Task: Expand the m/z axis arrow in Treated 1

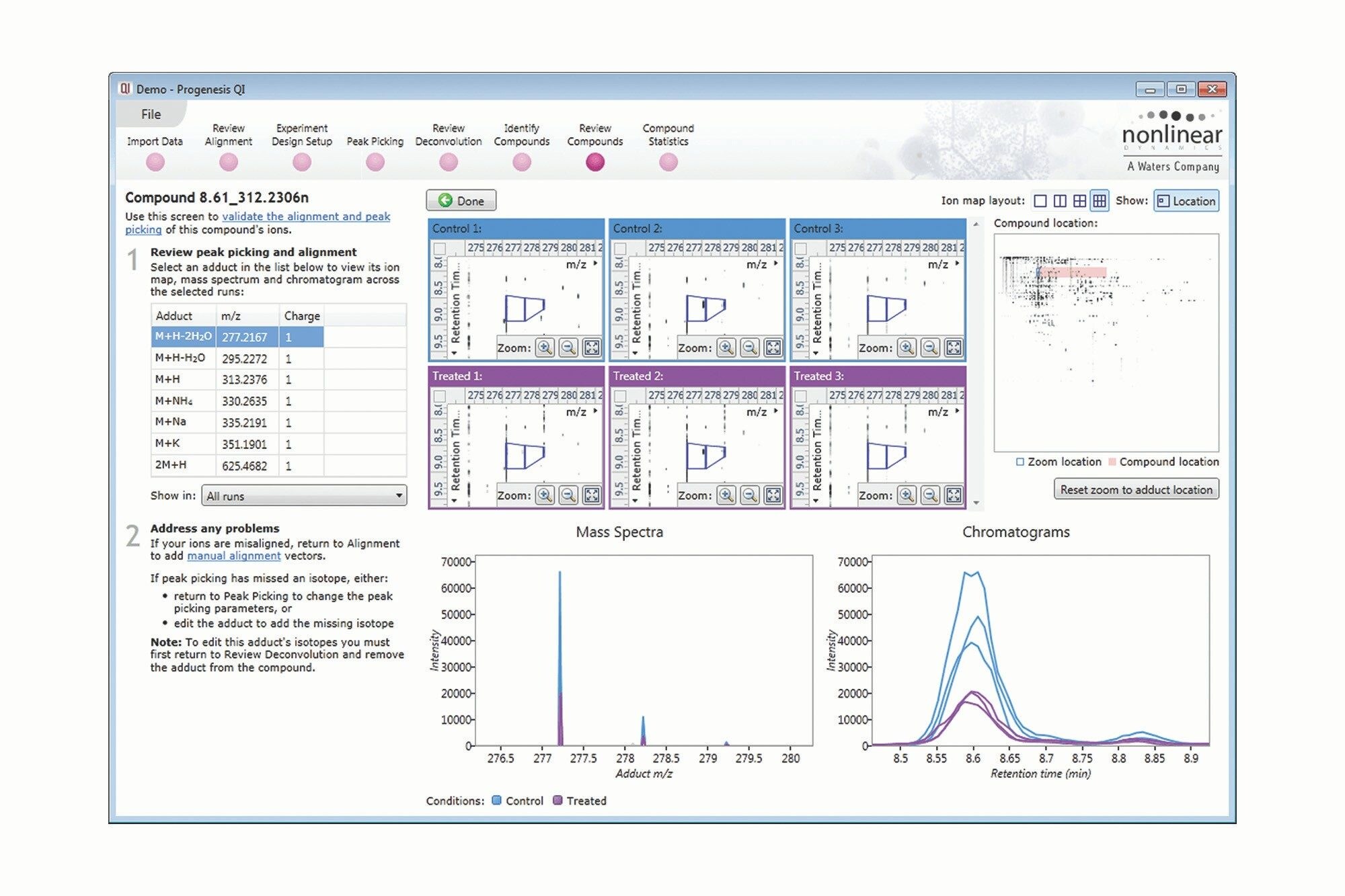Action: tap(596, 411)
